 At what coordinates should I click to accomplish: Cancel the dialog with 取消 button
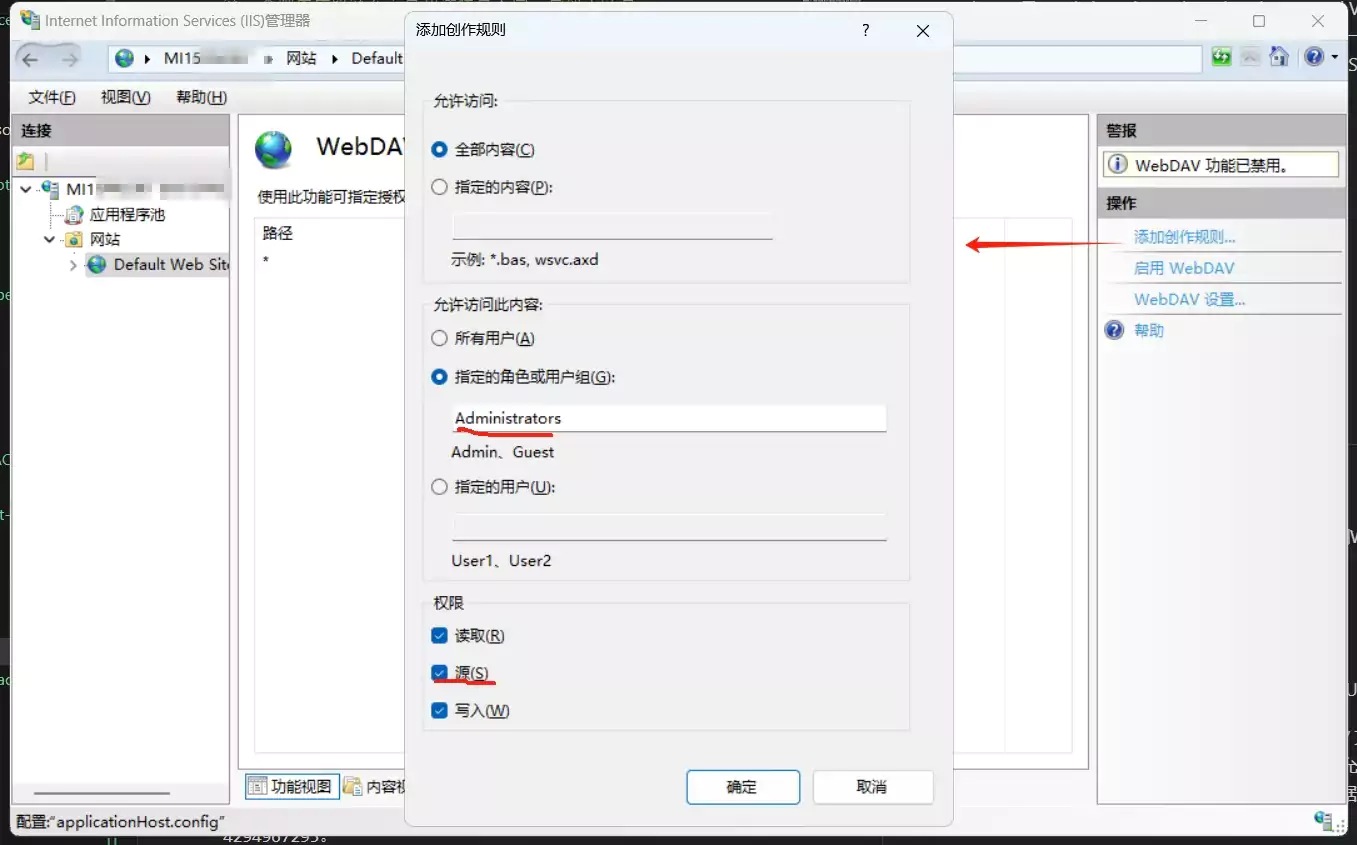[x=872, y=787]
